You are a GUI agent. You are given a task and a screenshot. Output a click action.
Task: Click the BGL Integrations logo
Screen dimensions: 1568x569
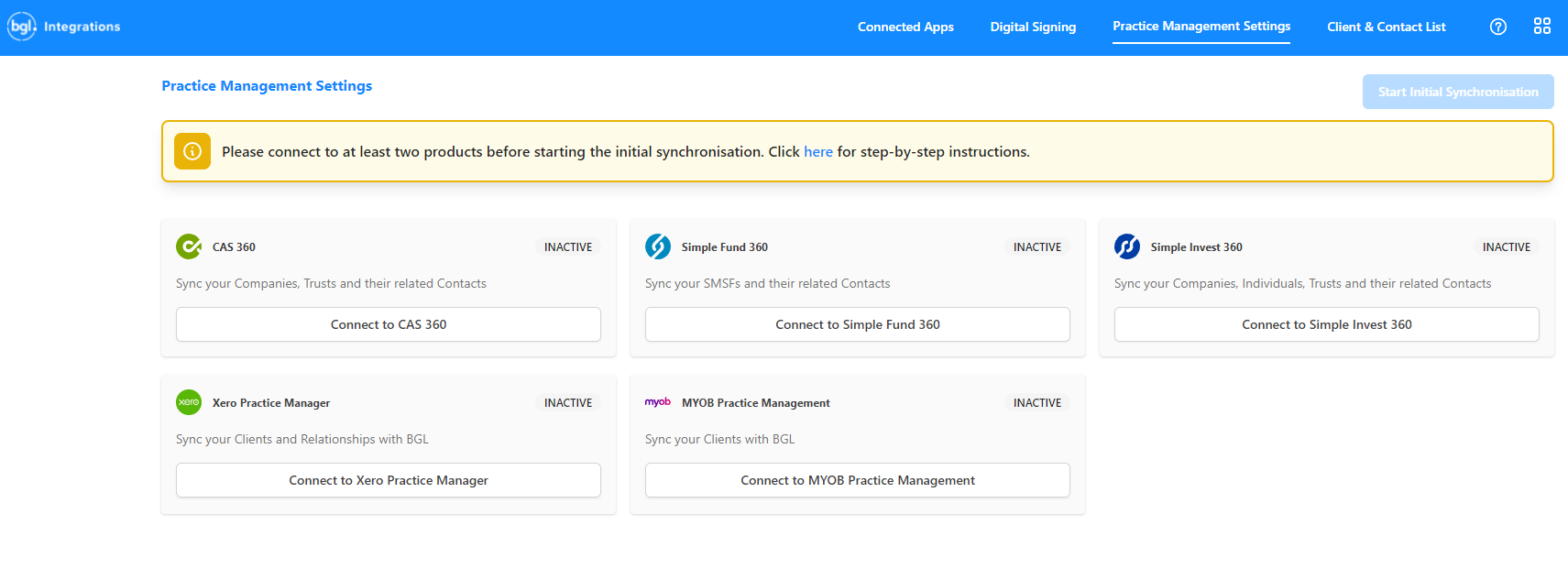point(64,27)
